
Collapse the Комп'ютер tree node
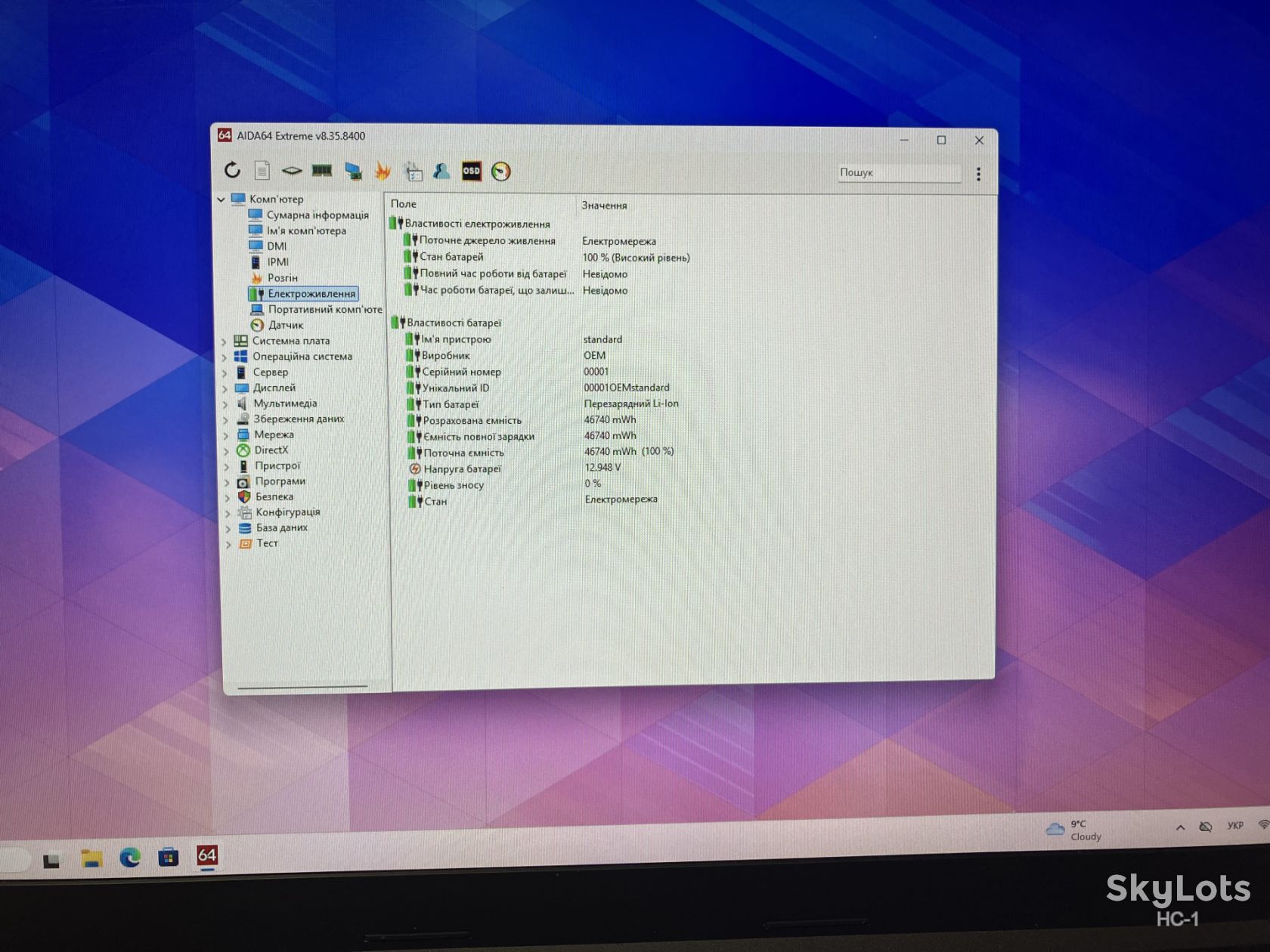221,199
